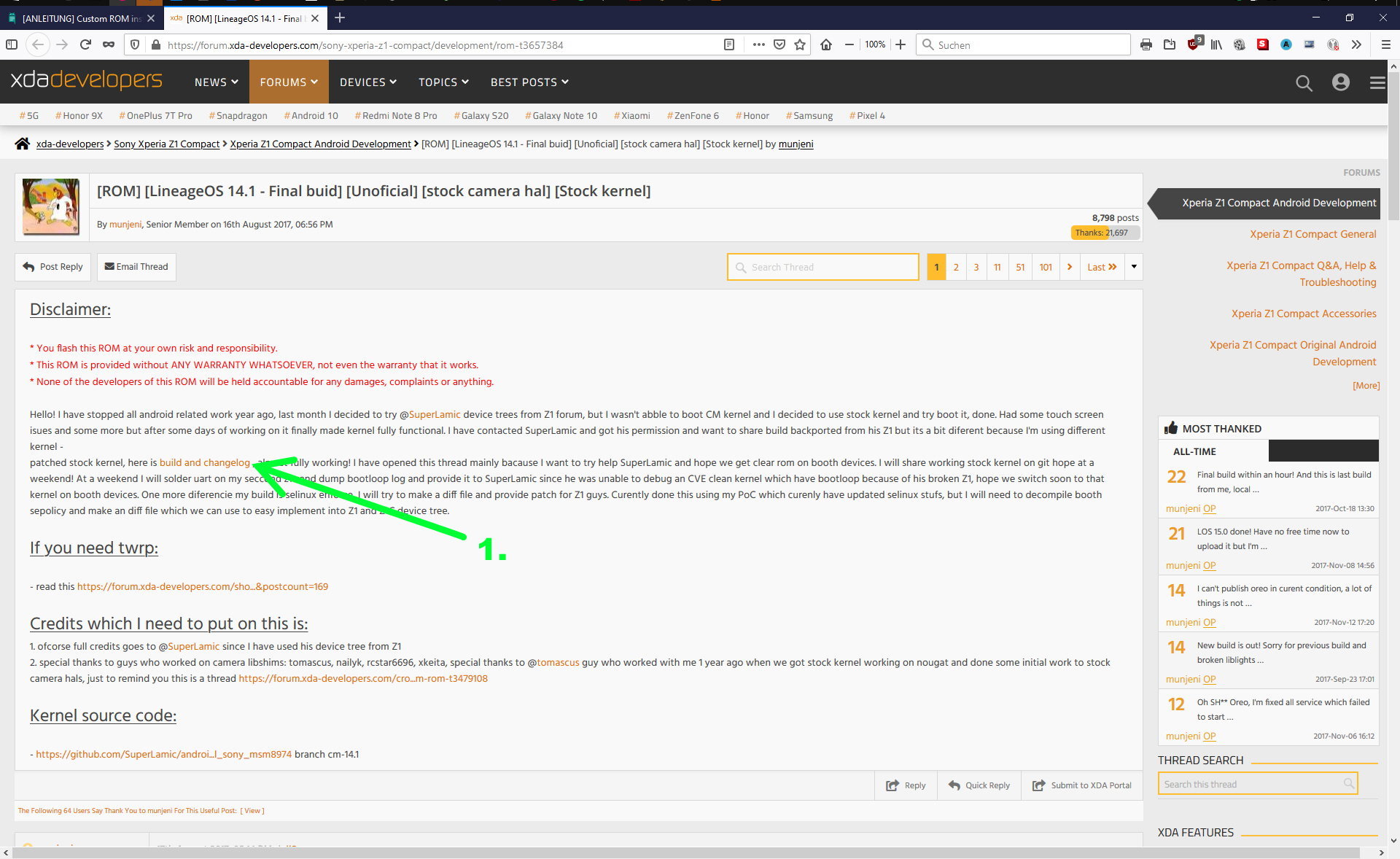Open the #Galaxy S20 tag

(481, 115)
